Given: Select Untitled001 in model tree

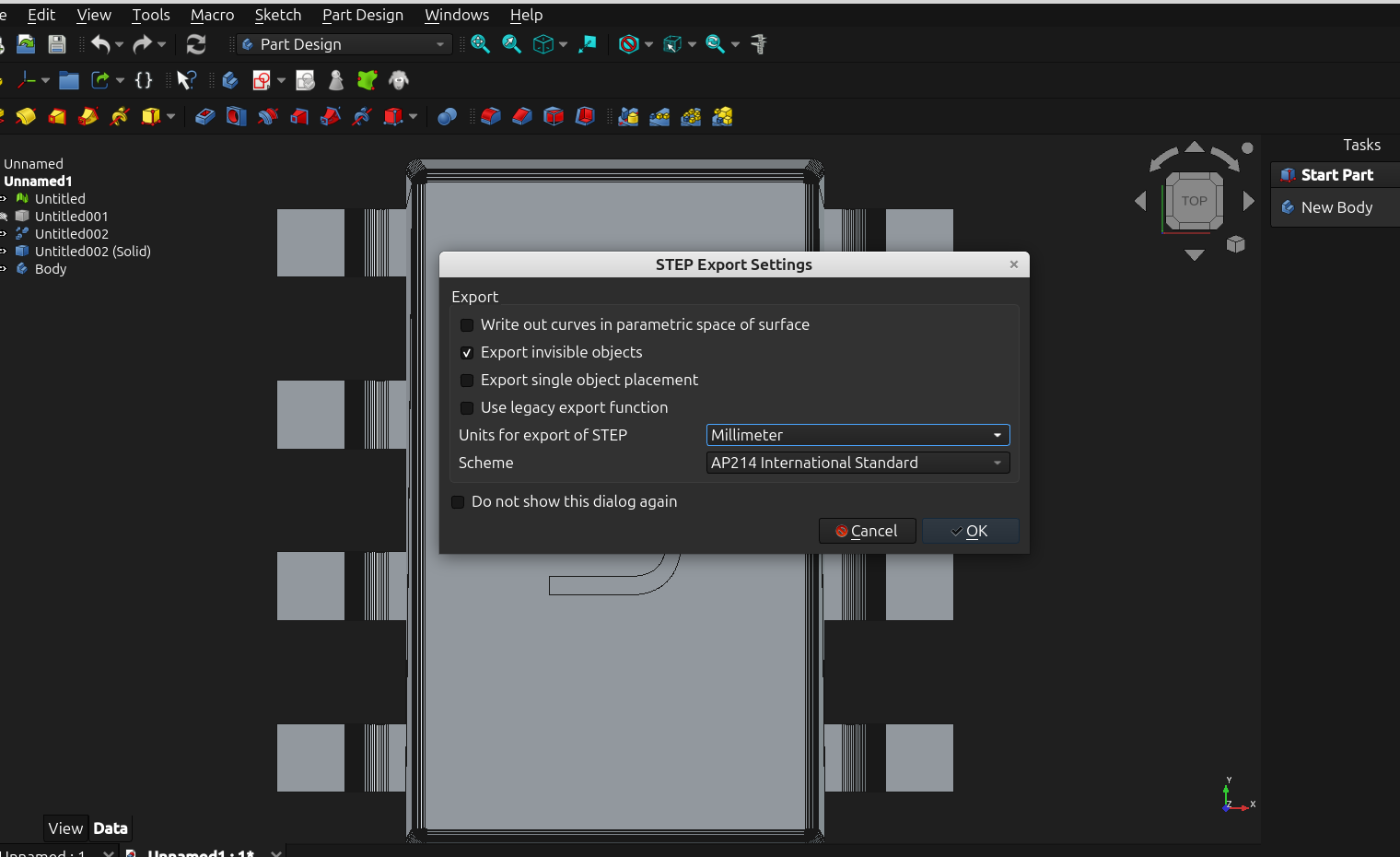Looking at the screenshot, I should [71, 217].
